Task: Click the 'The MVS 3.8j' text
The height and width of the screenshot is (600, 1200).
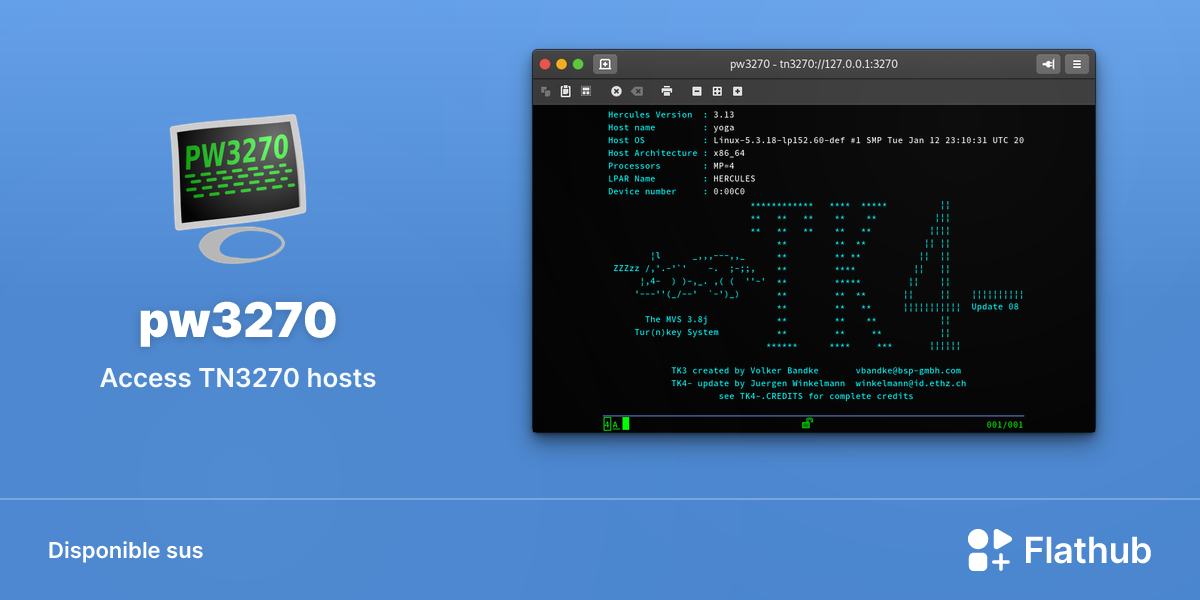Action: tap(676, 319)
